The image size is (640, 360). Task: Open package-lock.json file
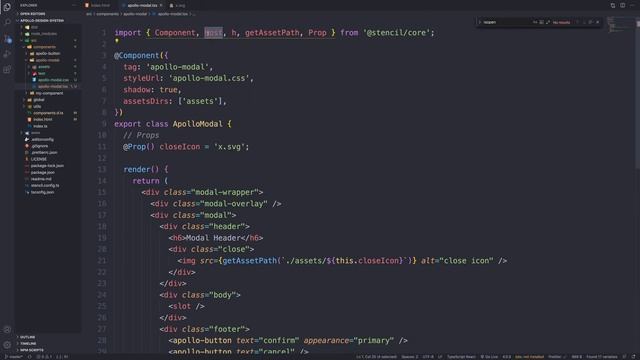click(47, 166)
